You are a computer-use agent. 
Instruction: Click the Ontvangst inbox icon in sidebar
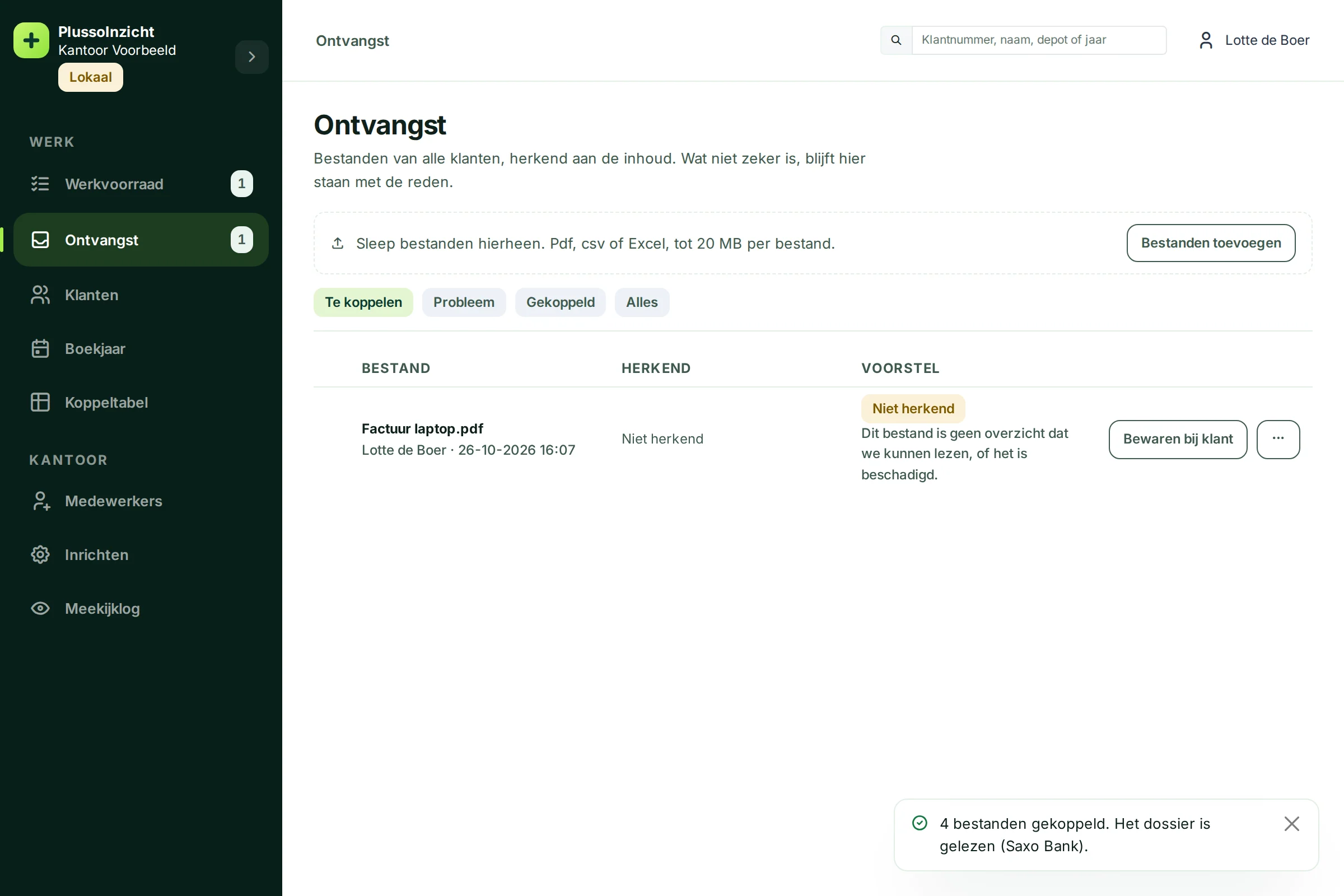40,240
